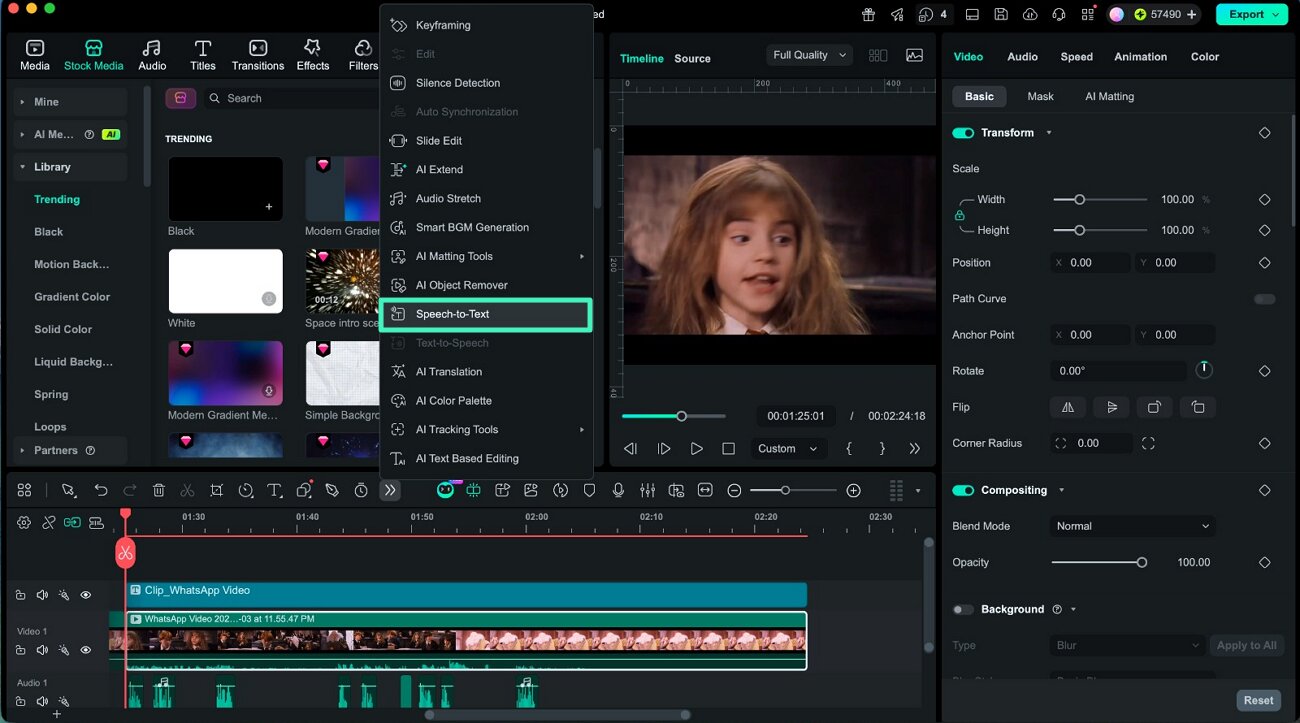Screen dimensions: 1300x723
Task: Open the support headset icon
Action: [x=1059, y=14]
